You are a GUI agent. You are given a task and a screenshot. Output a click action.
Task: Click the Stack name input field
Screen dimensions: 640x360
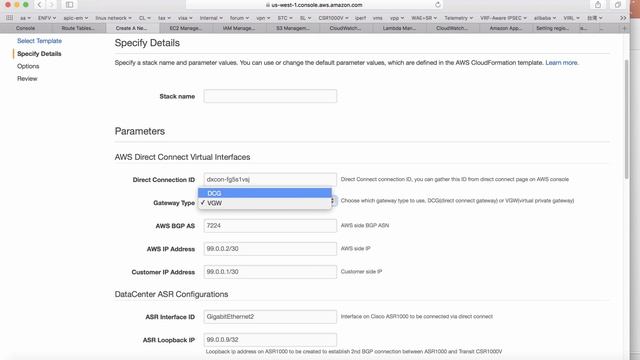click(270, 96)
